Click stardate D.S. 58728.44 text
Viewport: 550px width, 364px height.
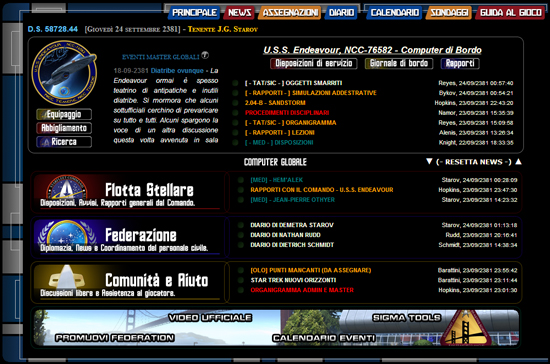[53, 29]
